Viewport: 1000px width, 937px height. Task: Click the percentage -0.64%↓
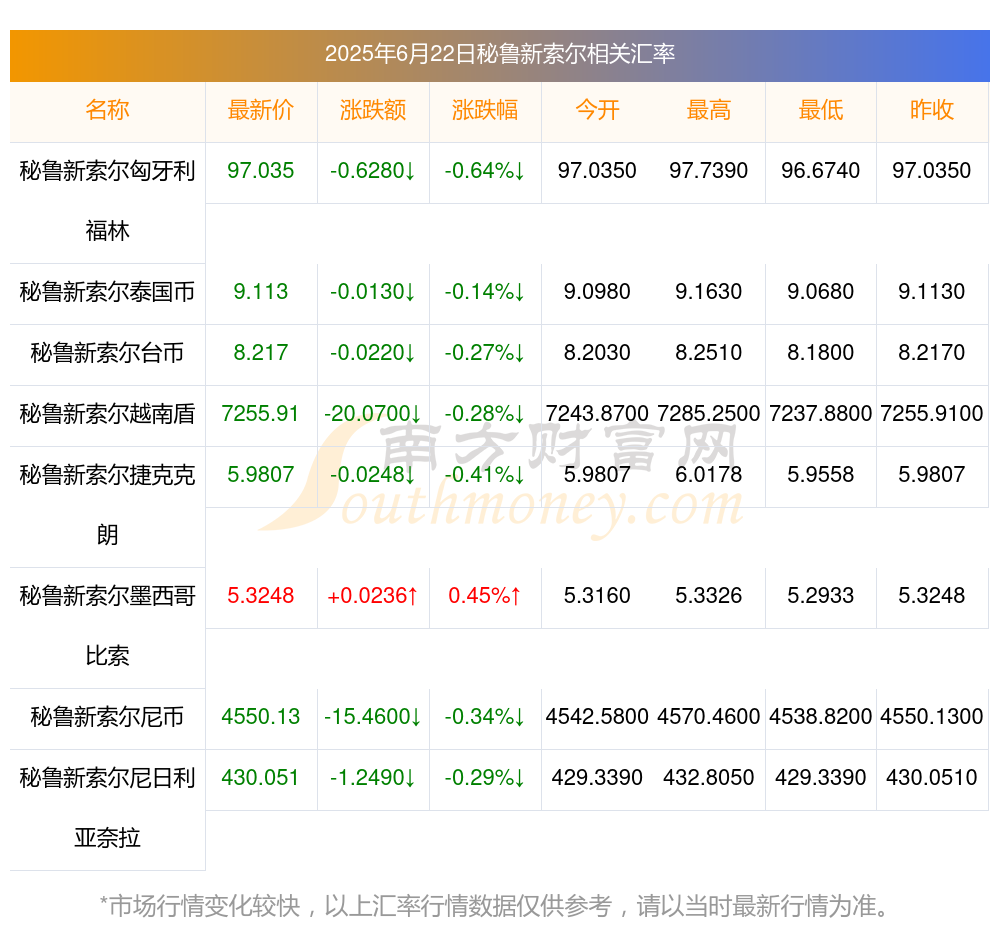(x=485, y=171)
